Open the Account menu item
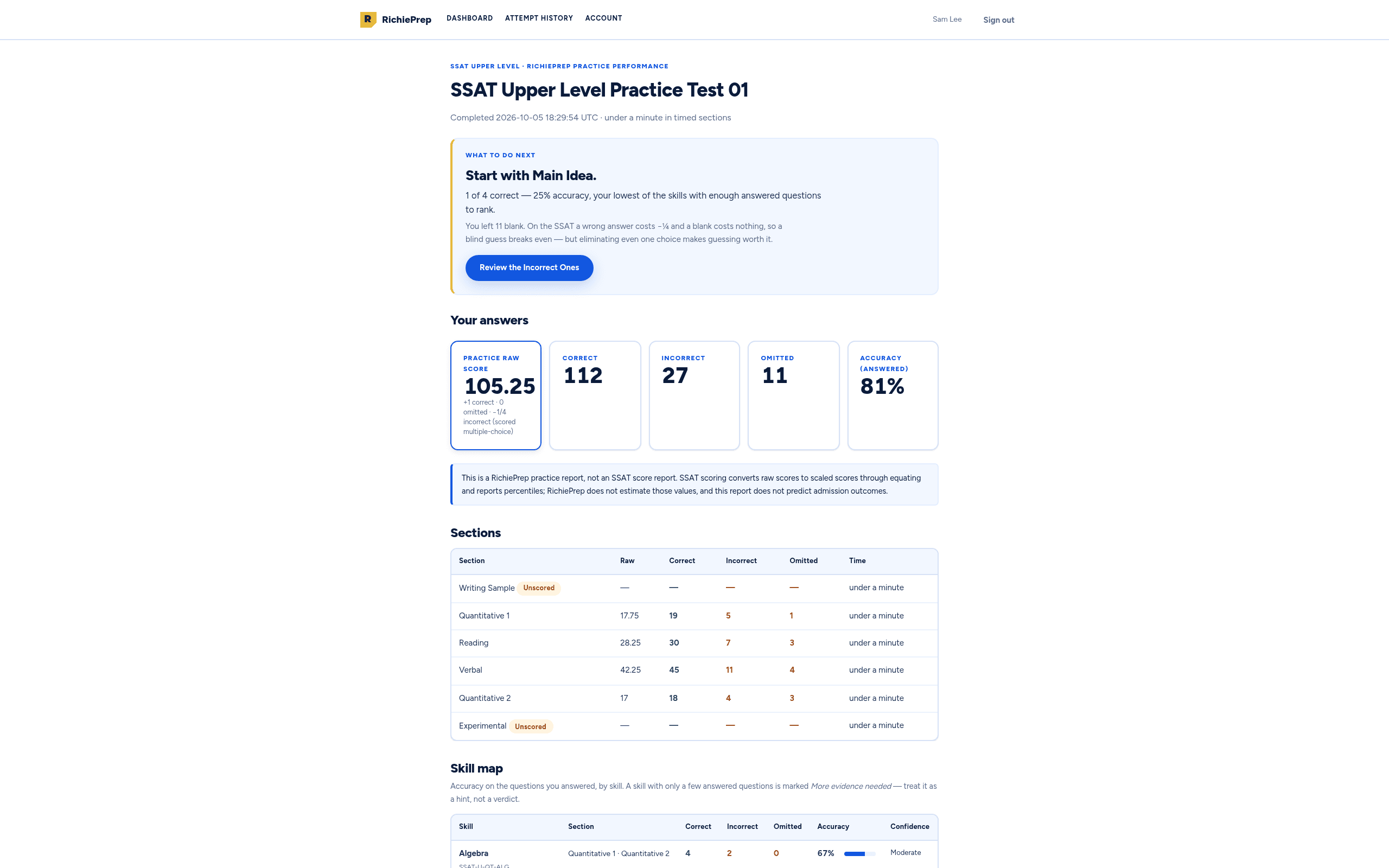The image size is (1389, 868). 603,18
